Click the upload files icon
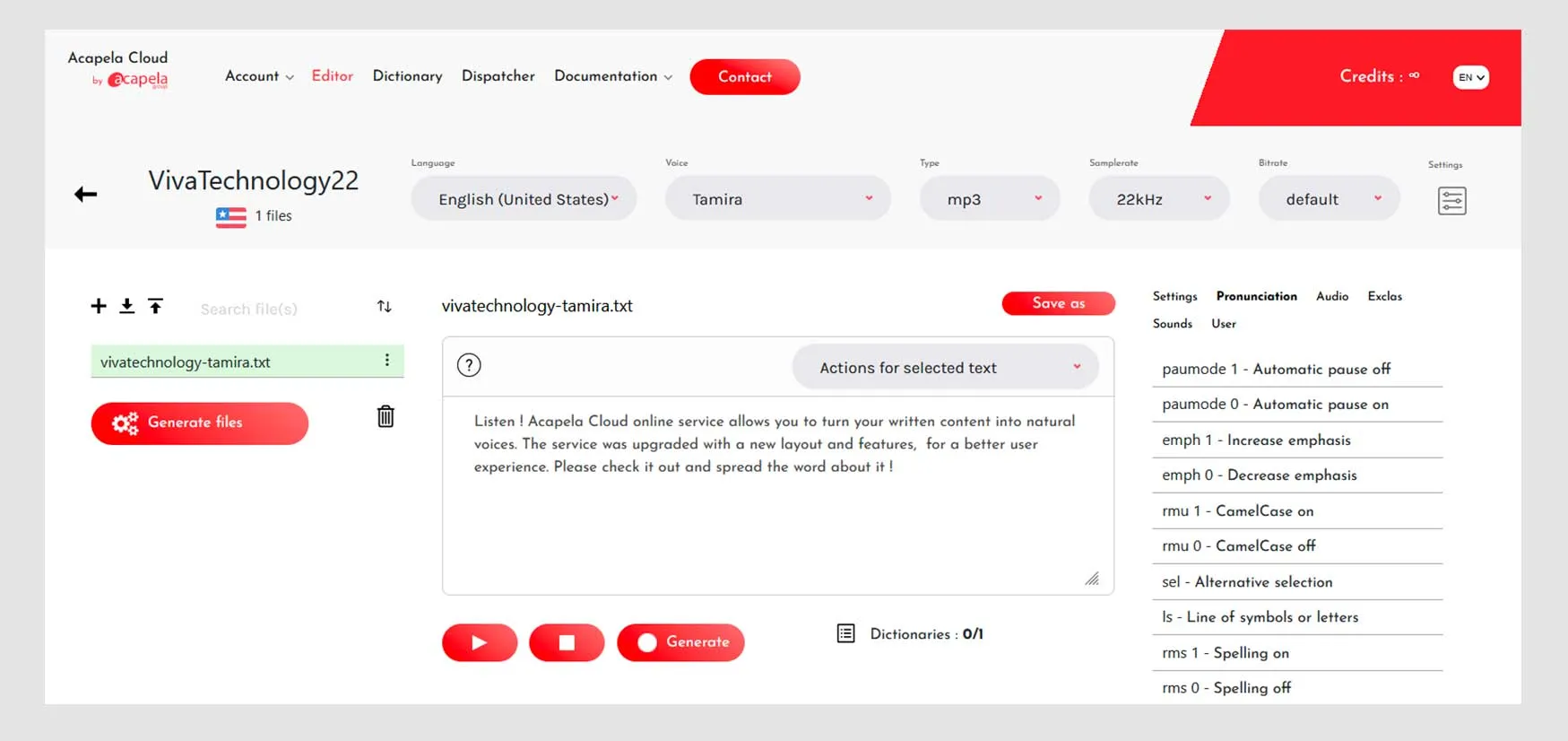This screenshot has height=741, width=1568. click(x=155, y=306)
